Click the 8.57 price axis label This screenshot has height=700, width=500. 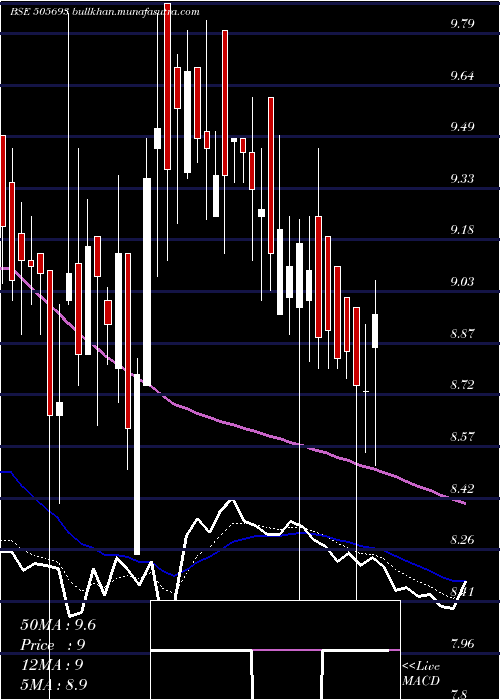pos(462,437)
